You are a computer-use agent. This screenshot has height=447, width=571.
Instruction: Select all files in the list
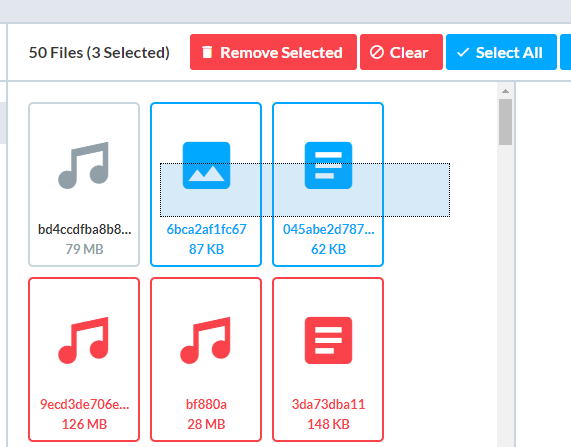501,52
